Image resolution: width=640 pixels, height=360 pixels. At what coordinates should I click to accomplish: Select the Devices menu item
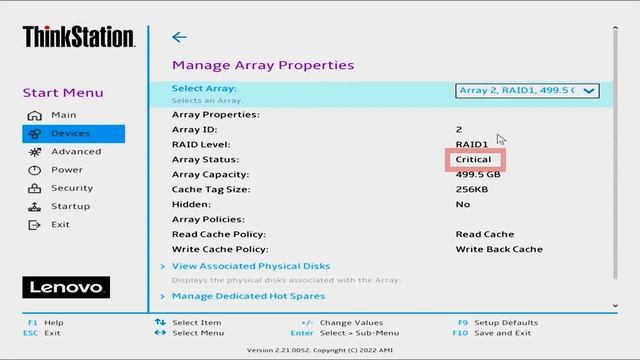[x=73, y=134]
